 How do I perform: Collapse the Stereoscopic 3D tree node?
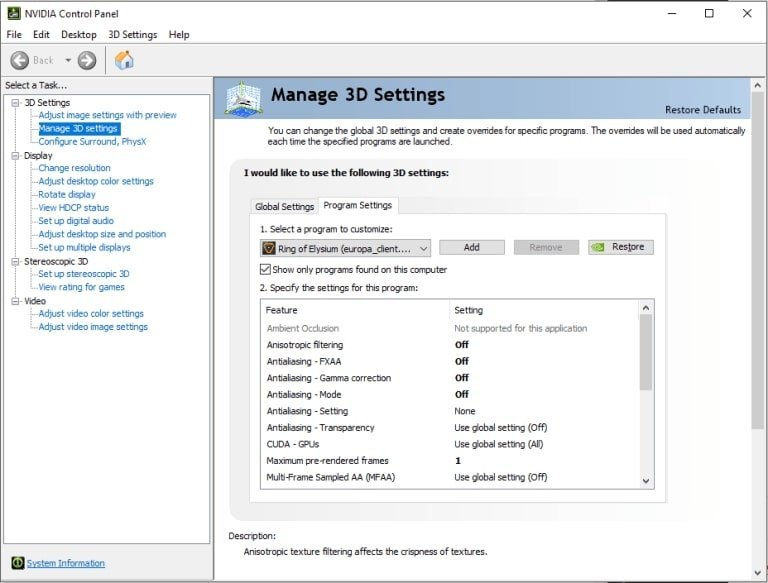pyautogui.click(x=16, y=262)
